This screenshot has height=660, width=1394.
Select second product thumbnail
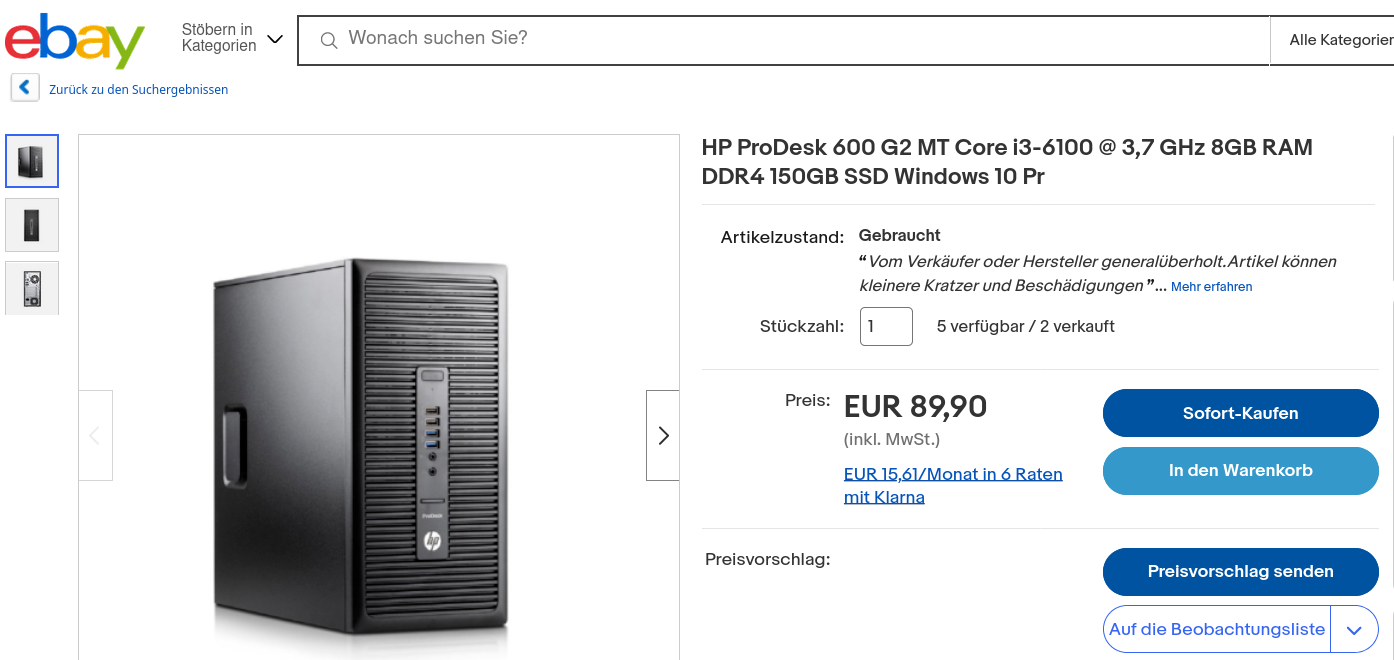(32, 225)
